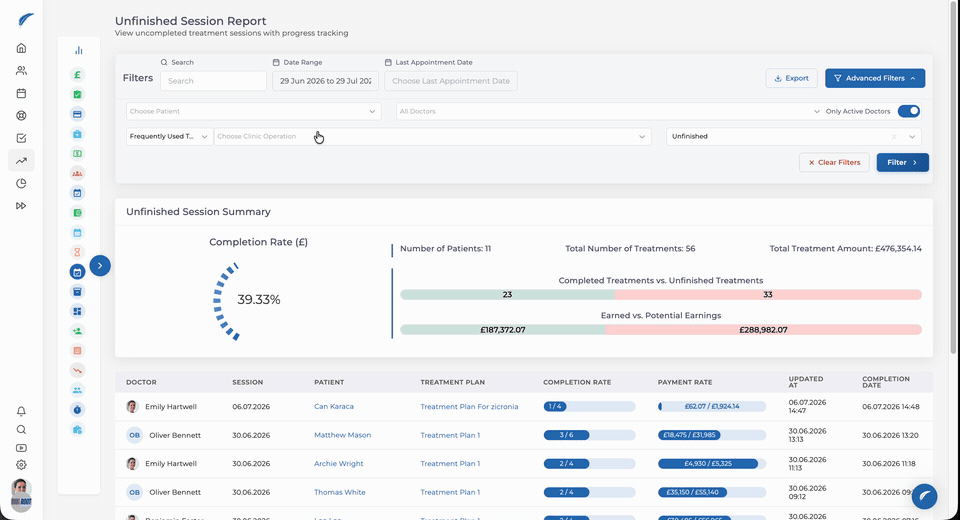This screenshot has width=960, height=520.
Task: Click the search magnifier icon in sidebar
Action: tap(21, 429)
